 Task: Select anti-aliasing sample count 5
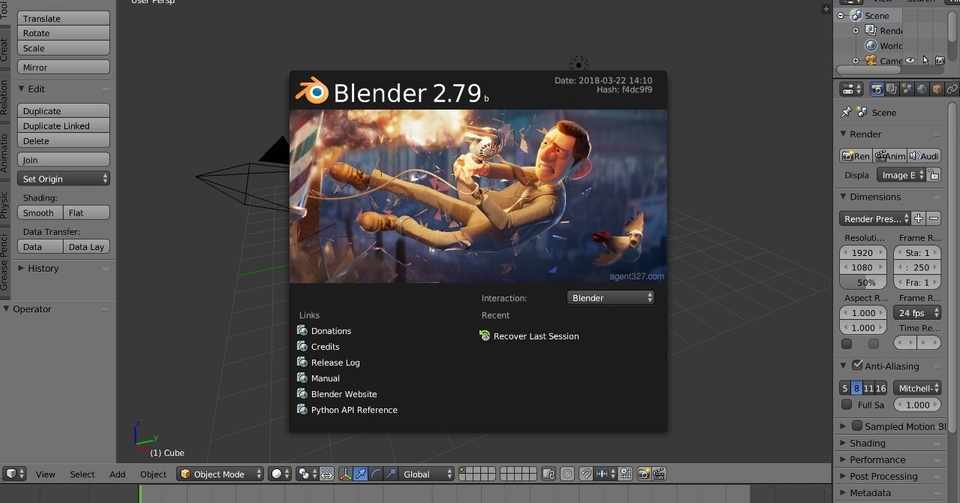[845, 388]
